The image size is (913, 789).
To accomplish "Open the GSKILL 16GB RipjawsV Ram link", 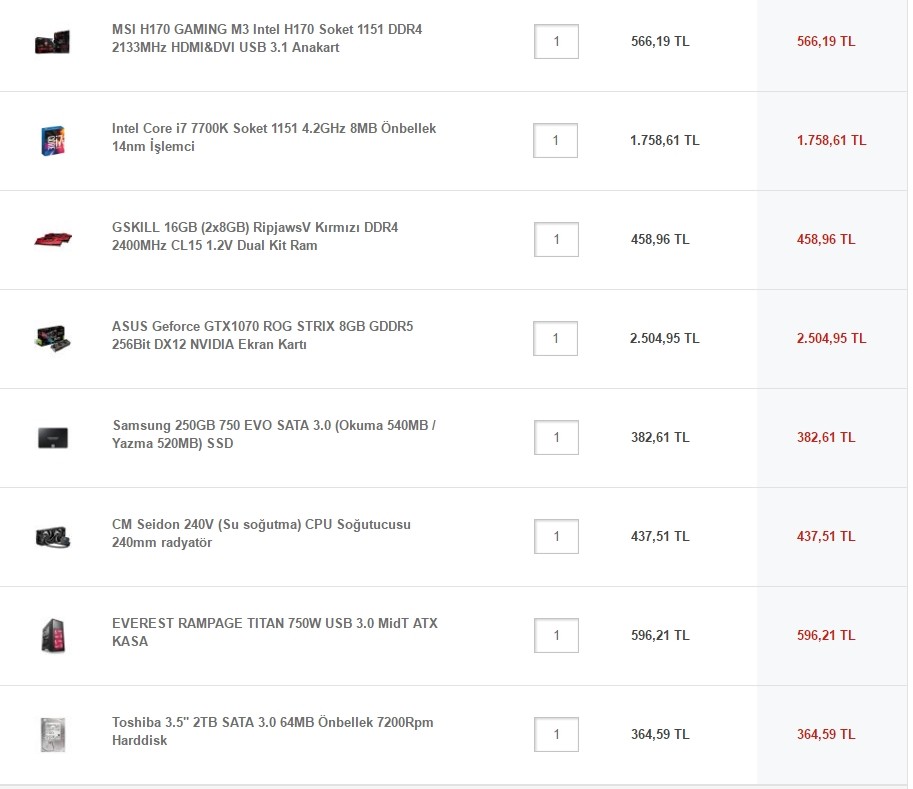I will [x=255, y=237].
